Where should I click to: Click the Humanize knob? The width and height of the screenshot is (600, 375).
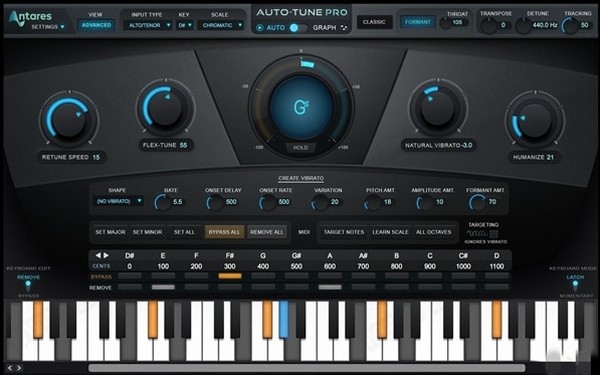click(535, 120)
